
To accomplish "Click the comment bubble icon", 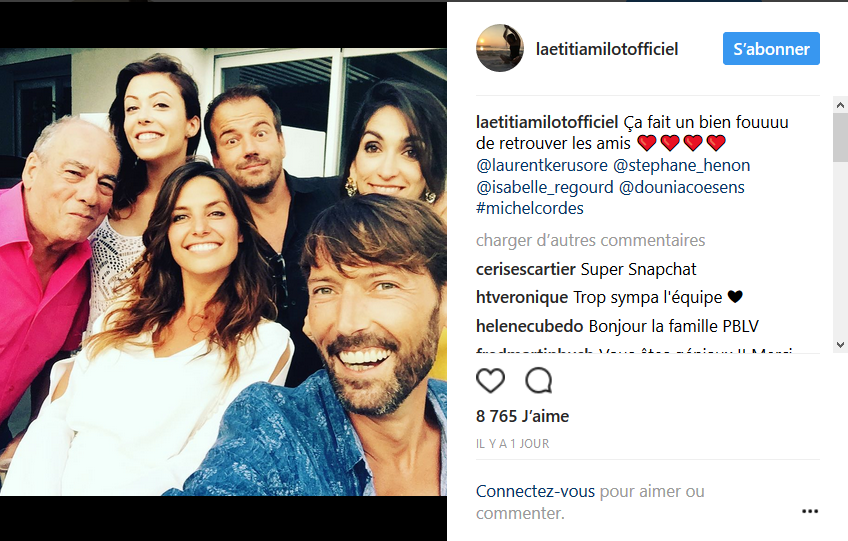I will point(539,380).
